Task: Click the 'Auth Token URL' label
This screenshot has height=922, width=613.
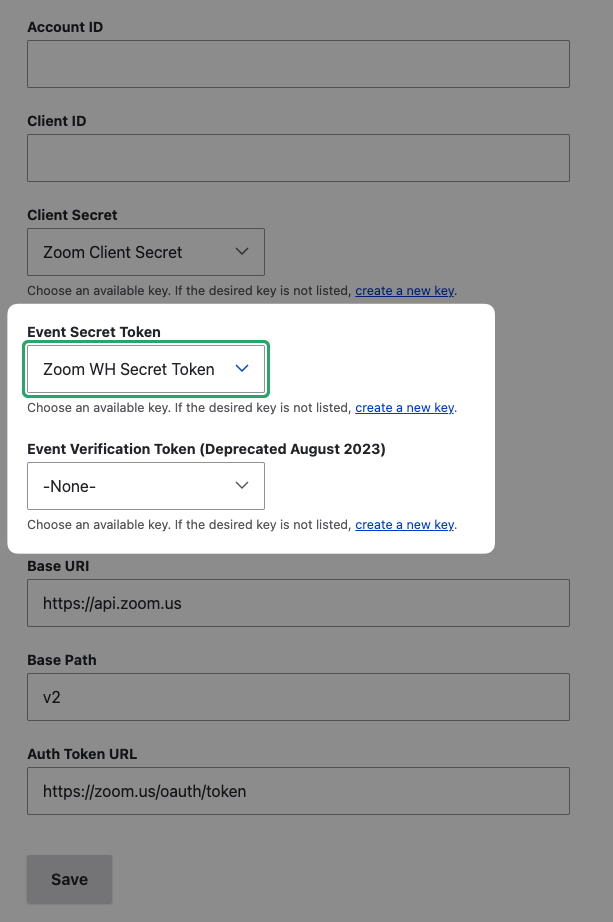Action: click(82, 754)
